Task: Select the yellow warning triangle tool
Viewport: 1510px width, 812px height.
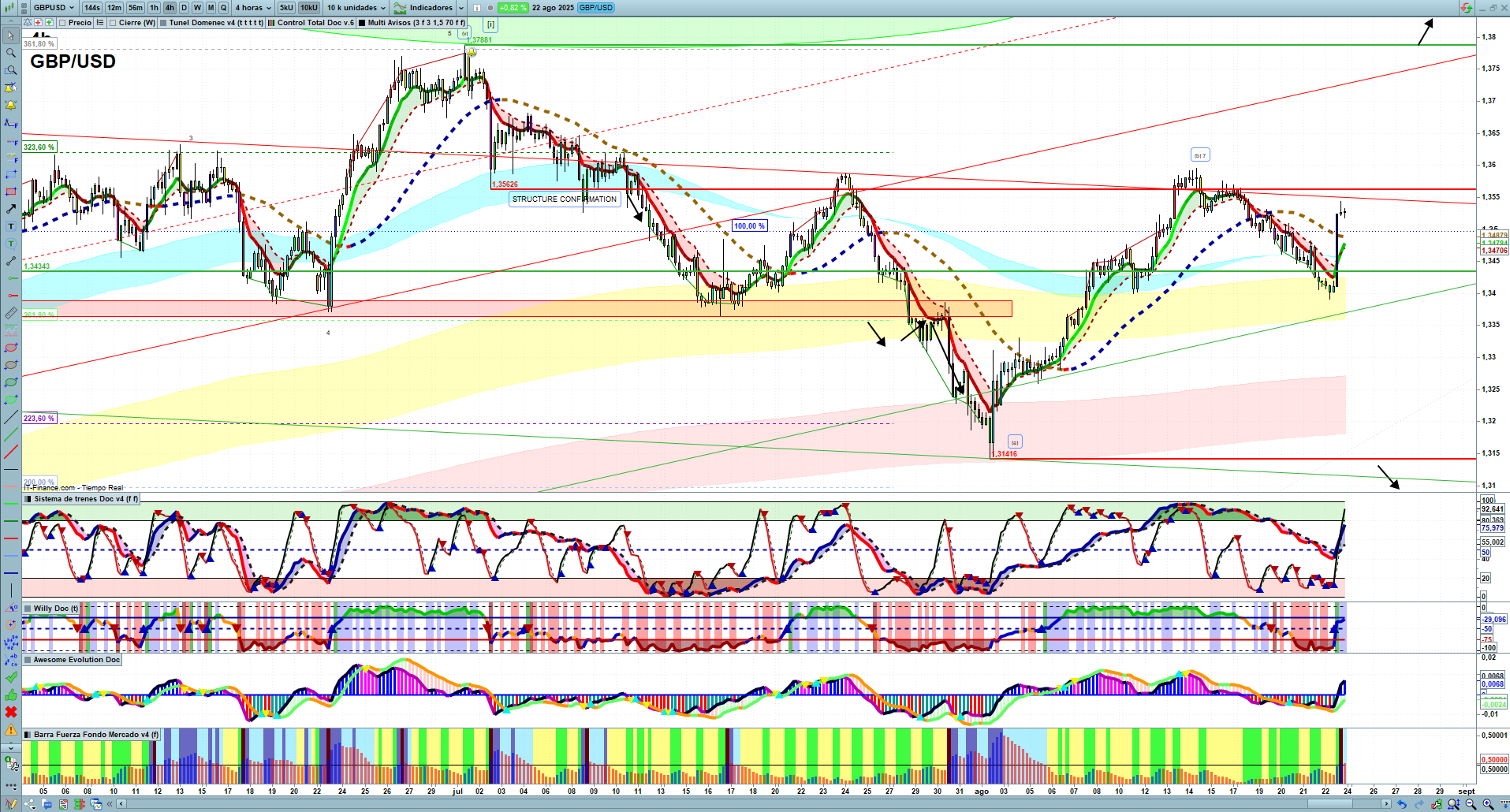Action: [x=11, y=729]
